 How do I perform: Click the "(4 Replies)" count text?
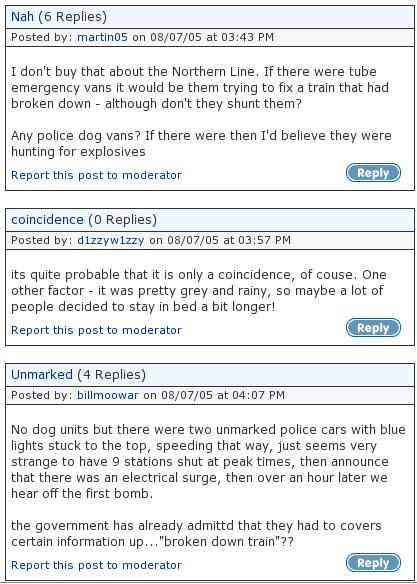tap(112, 375)
